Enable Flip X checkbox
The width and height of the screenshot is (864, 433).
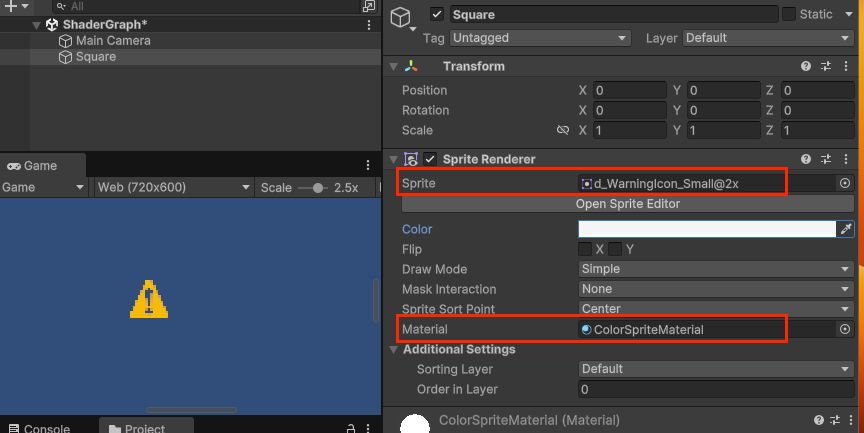point(585,249)
